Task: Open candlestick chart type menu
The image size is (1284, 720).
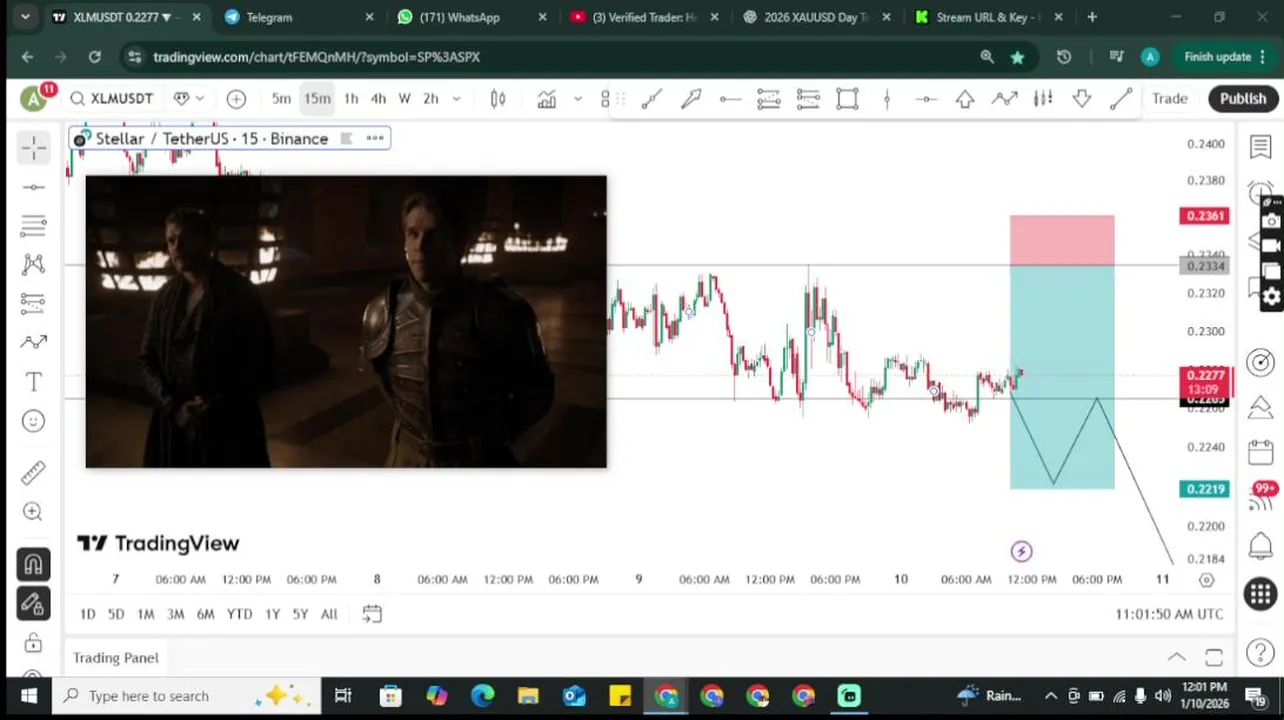Action: 498,98
